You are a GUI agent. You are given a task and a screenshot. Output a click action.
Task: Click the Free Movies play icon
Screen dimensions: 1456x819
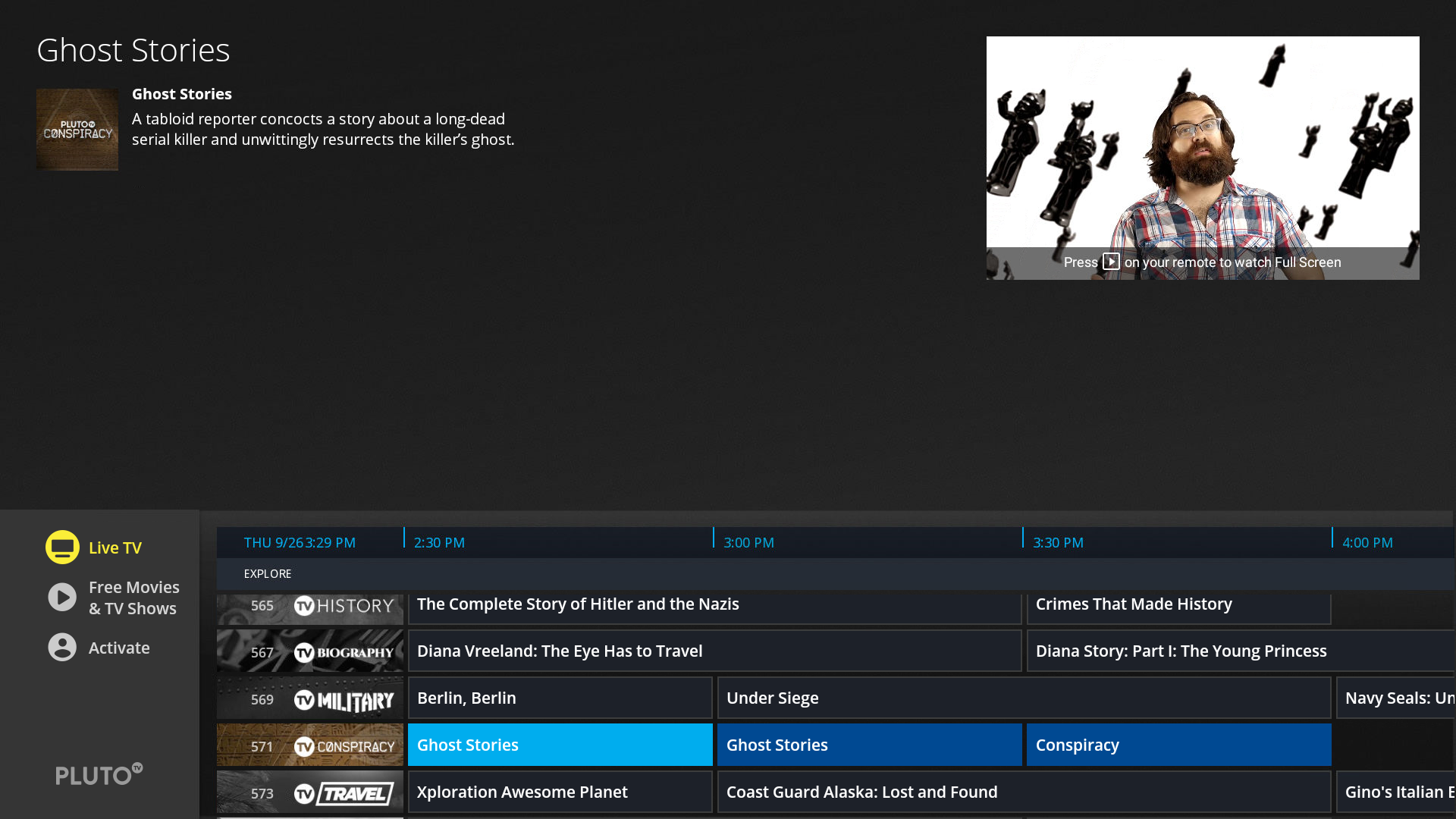pyautogui.click(x=62, y=598)
